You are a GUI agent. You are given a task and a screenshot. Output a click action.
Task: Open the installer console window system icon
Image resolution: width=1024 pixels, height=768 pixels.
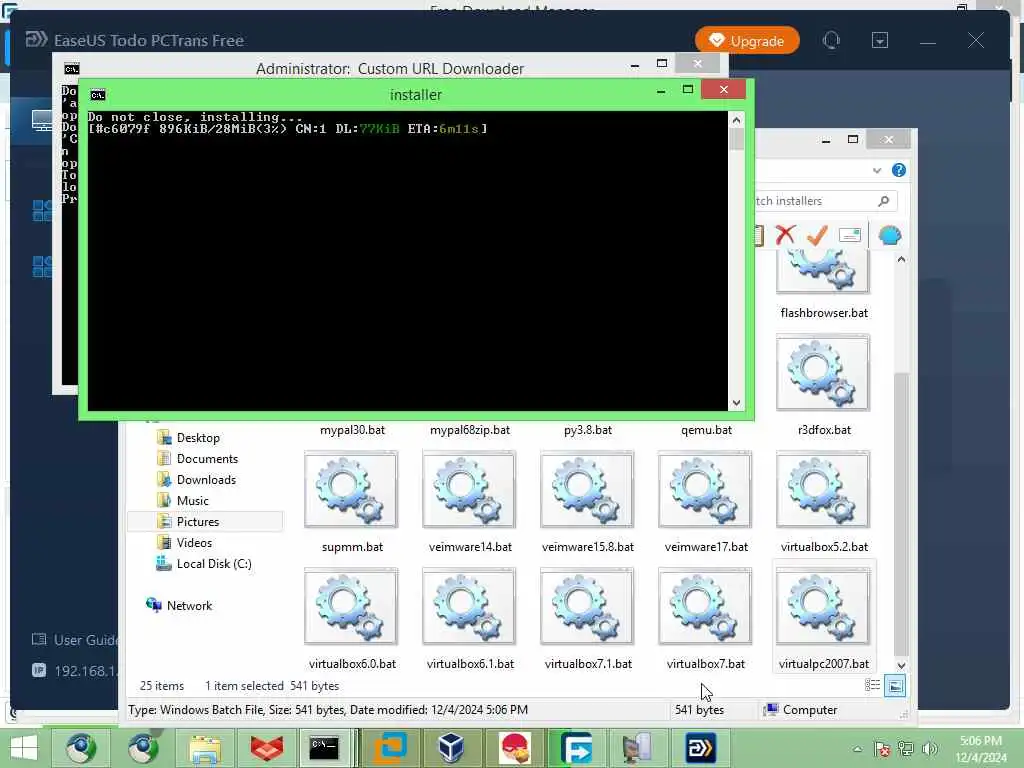point(98,95)
